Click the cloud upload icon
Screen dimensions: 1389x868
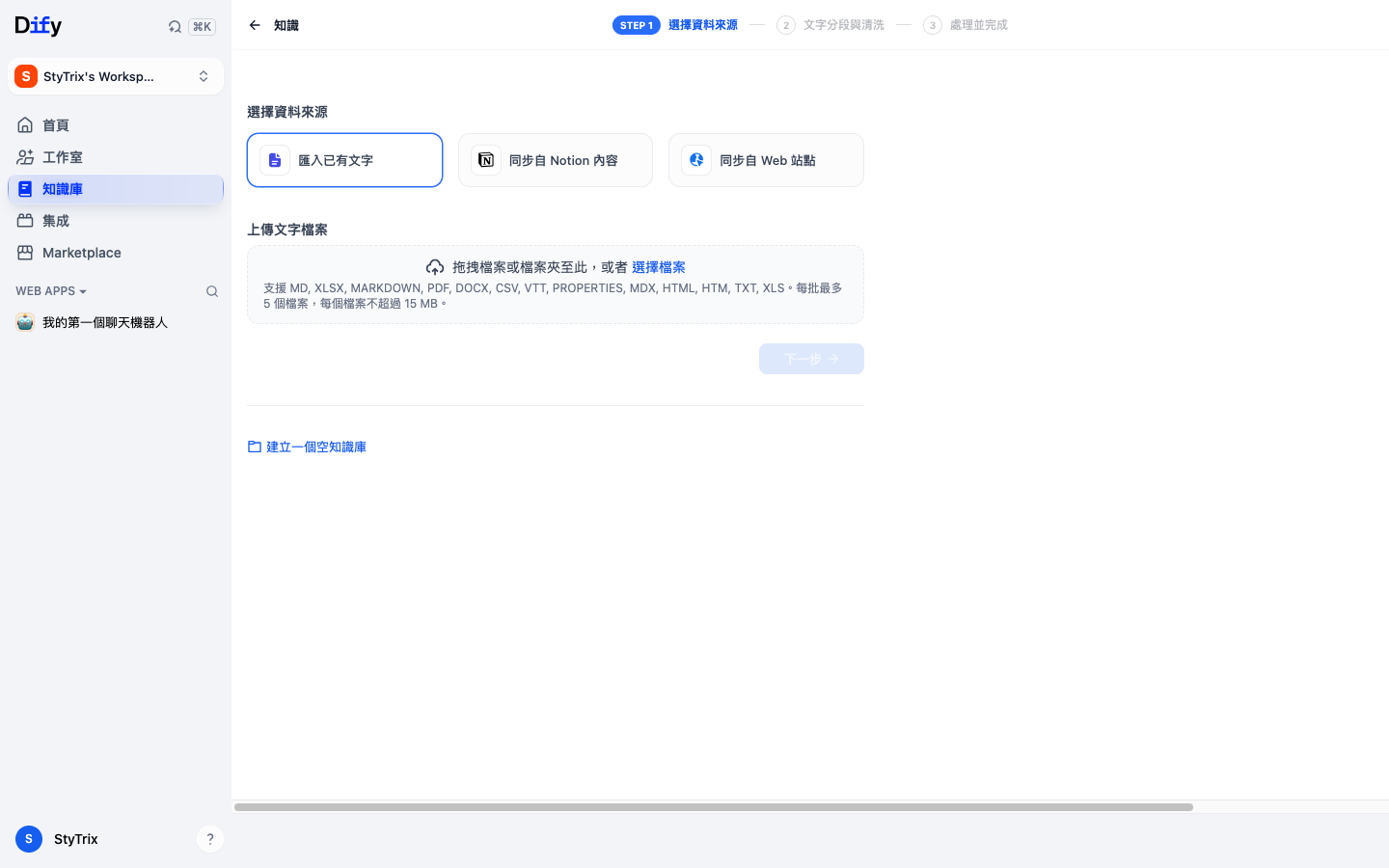pos(435,267)
